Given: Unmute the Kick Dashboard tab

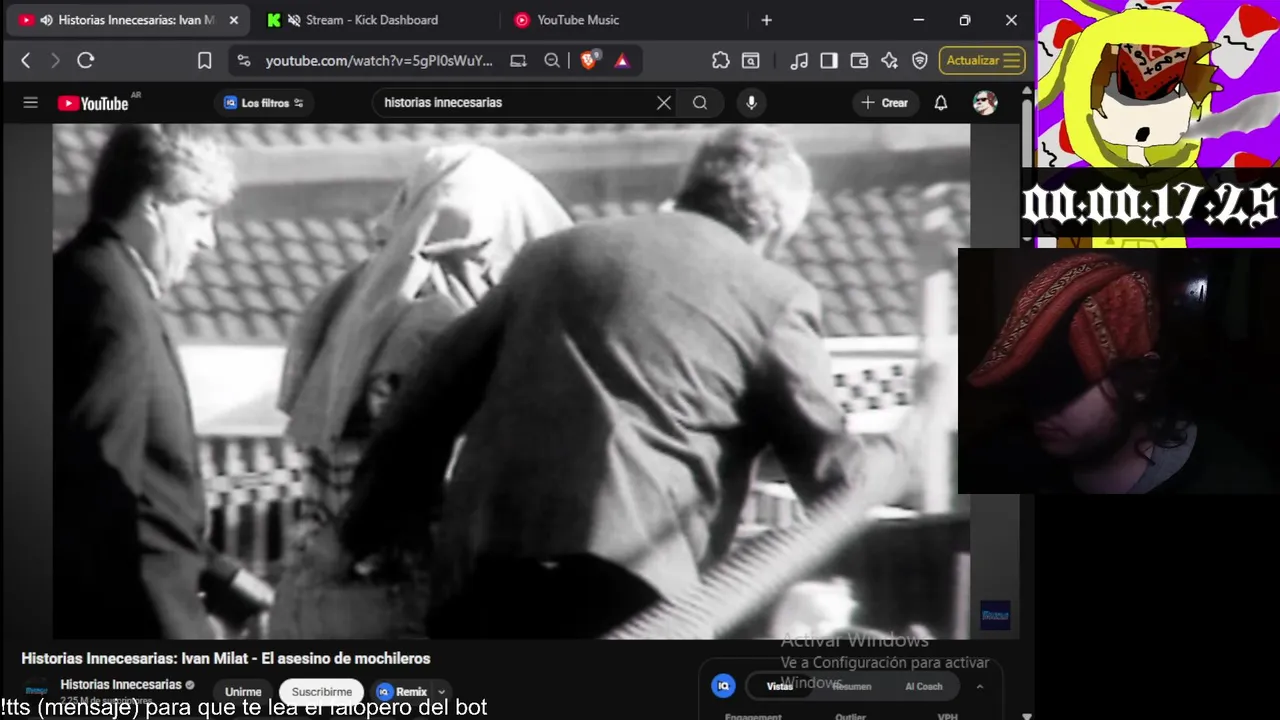Looking at the screenshot, I should (294, 20).
